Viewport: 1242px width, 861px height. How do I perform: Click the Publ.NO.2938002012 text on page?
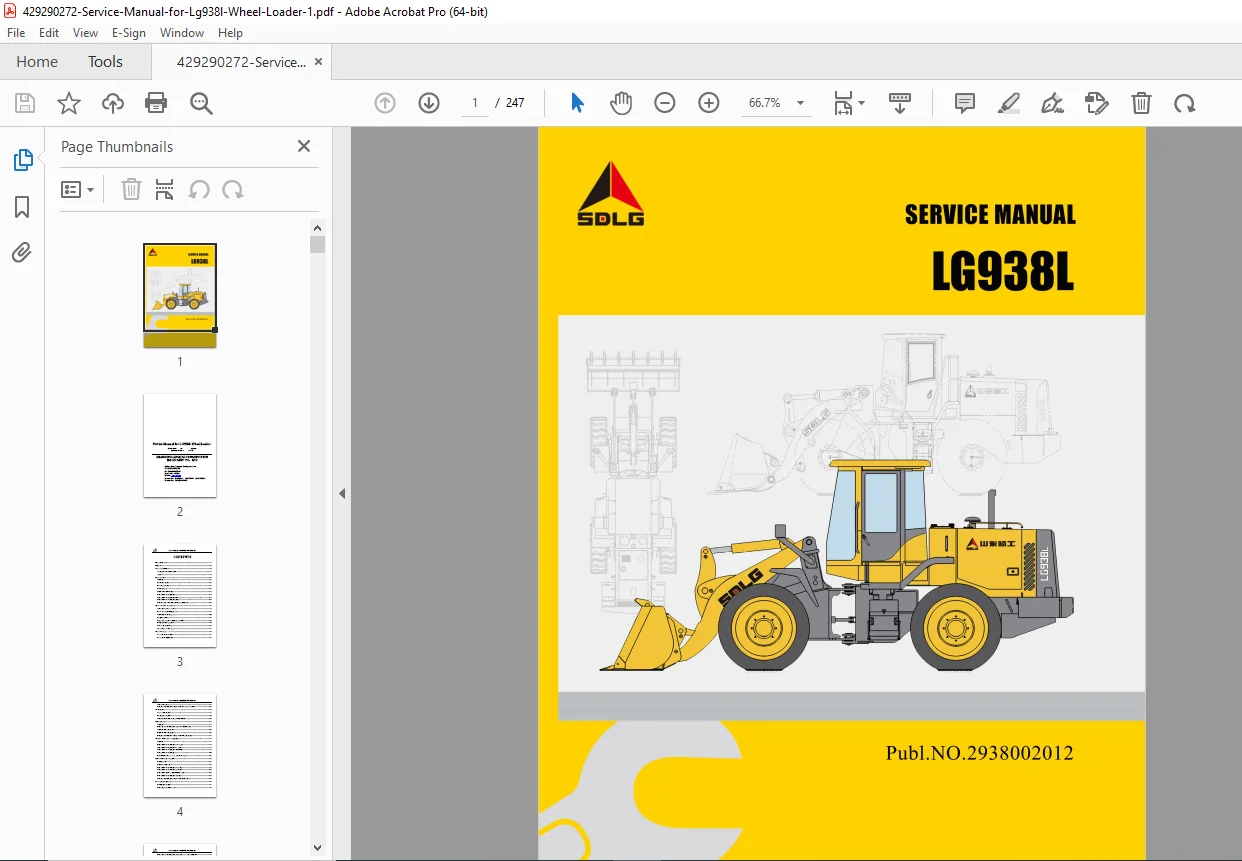point(979,753)
